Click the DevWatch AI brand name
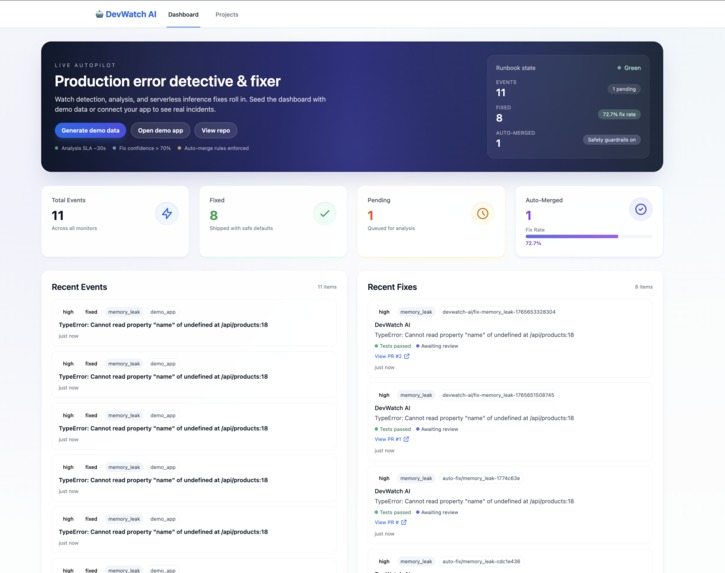Image resolution: width=725 pixels, height=573 pixels. pos(131,14)
